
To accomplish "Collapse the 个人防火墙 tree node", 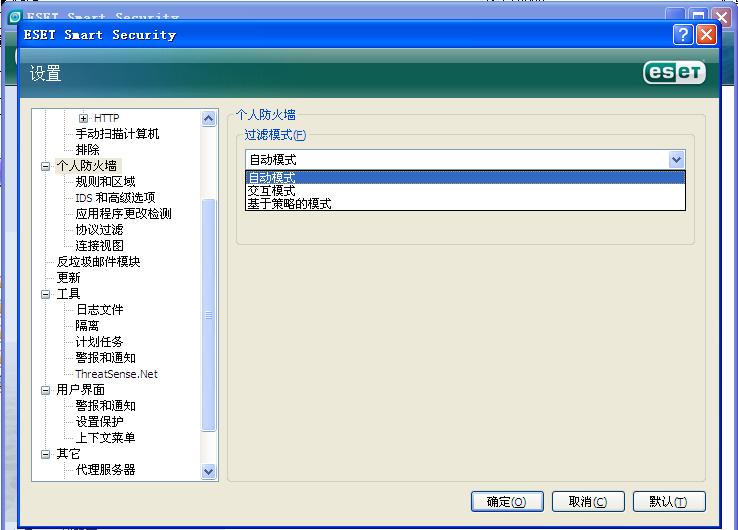I will [x=46, y=166].
